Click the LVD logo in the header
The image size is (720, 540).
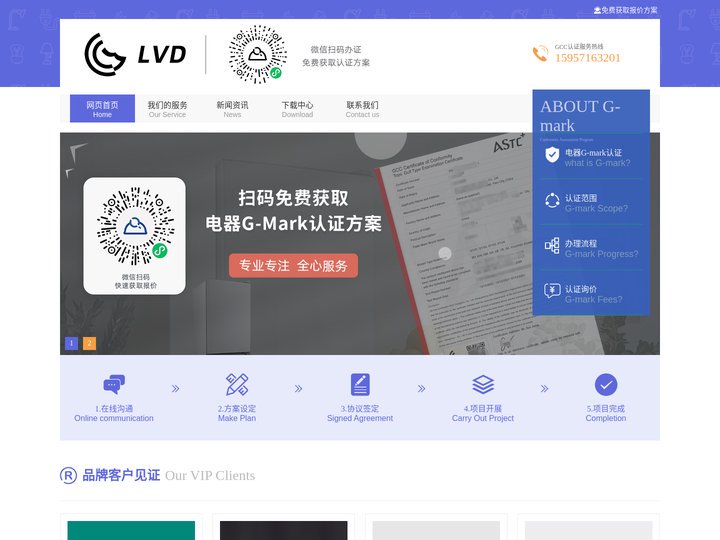point(135,54)
